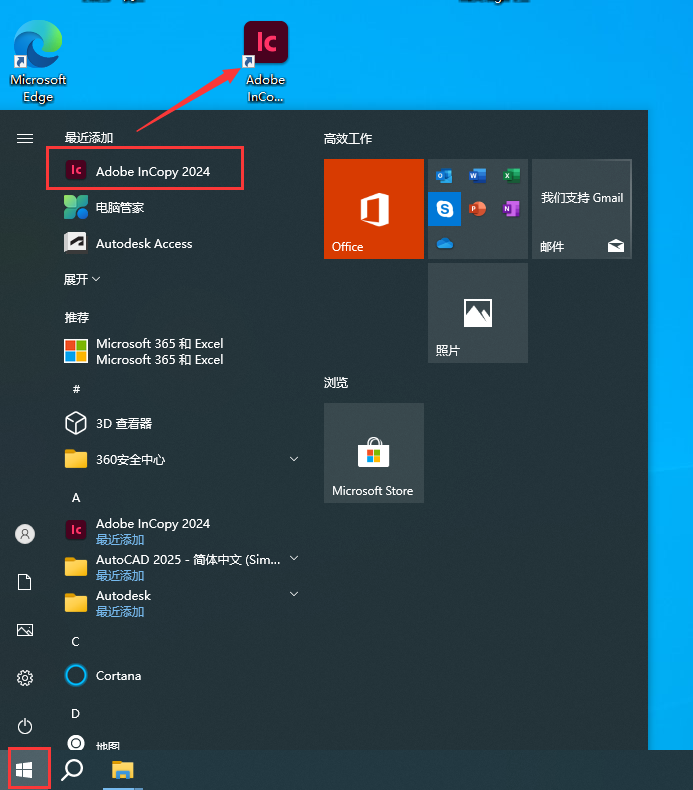Open Skype tile
Image resolution: width=693 pixels, height=790 pixels.
[444, 209]
